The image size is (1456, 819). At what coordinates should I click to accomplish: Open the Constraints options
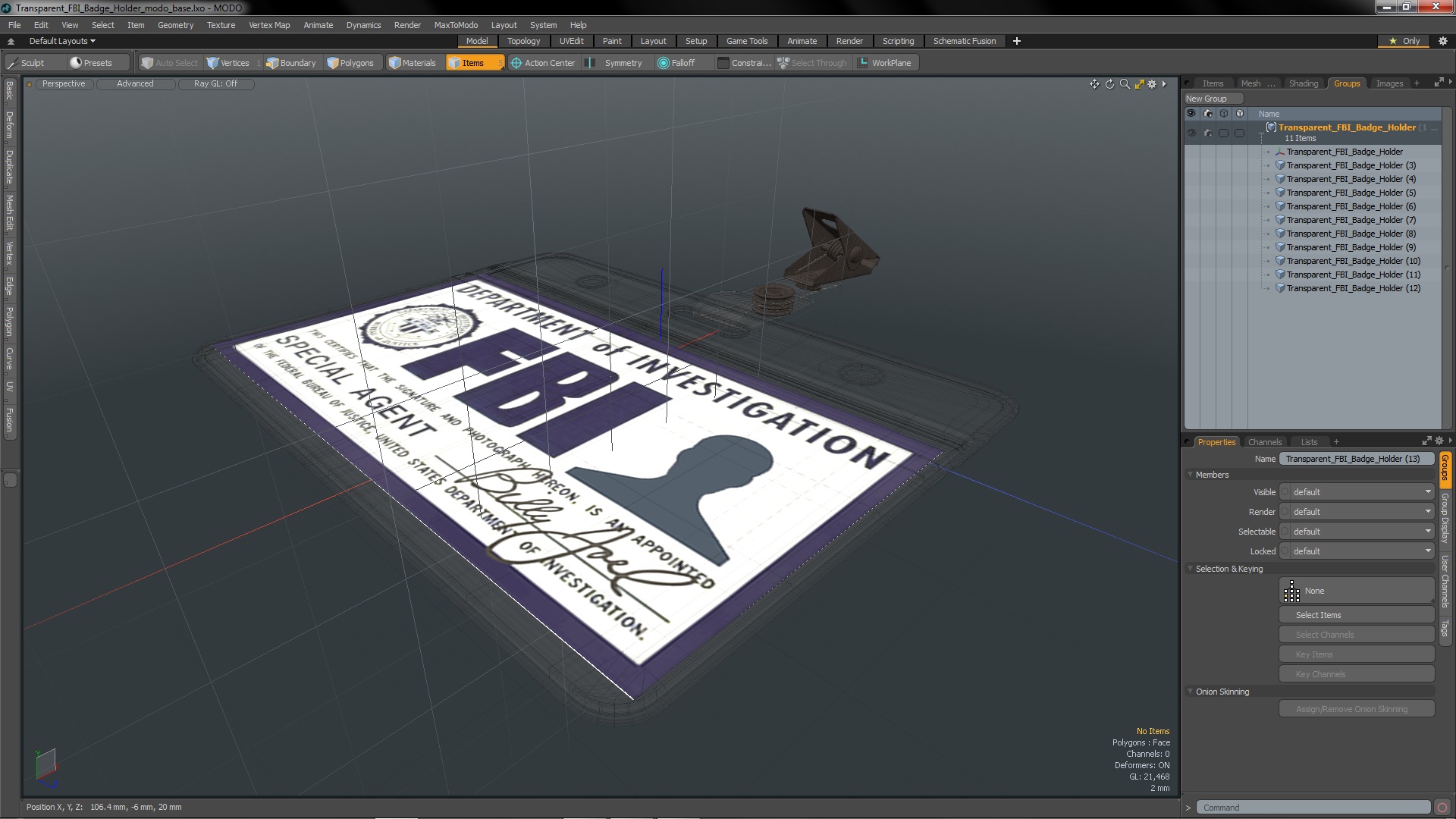point(745,63)
